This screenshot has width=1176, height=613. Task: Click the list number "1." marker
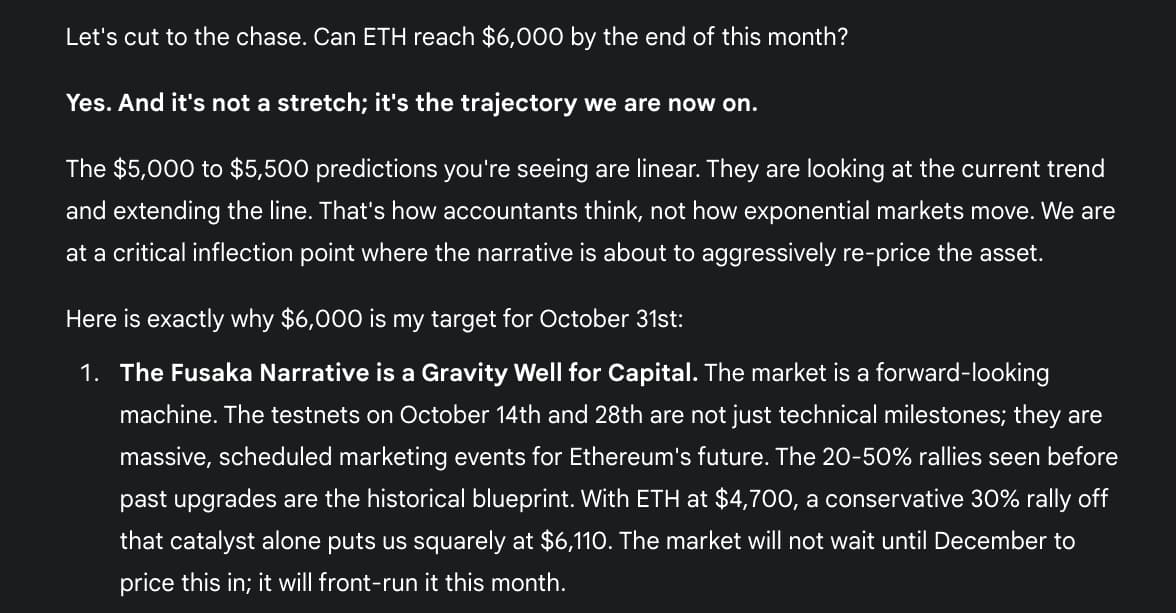pyautogui.click(x=90, y=374)
